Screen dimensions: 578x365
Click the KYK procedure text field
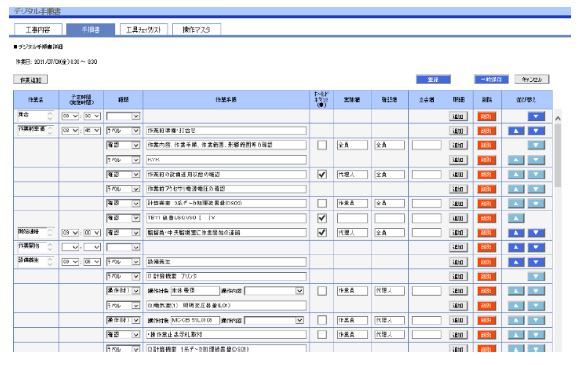[x=226, y=160]
